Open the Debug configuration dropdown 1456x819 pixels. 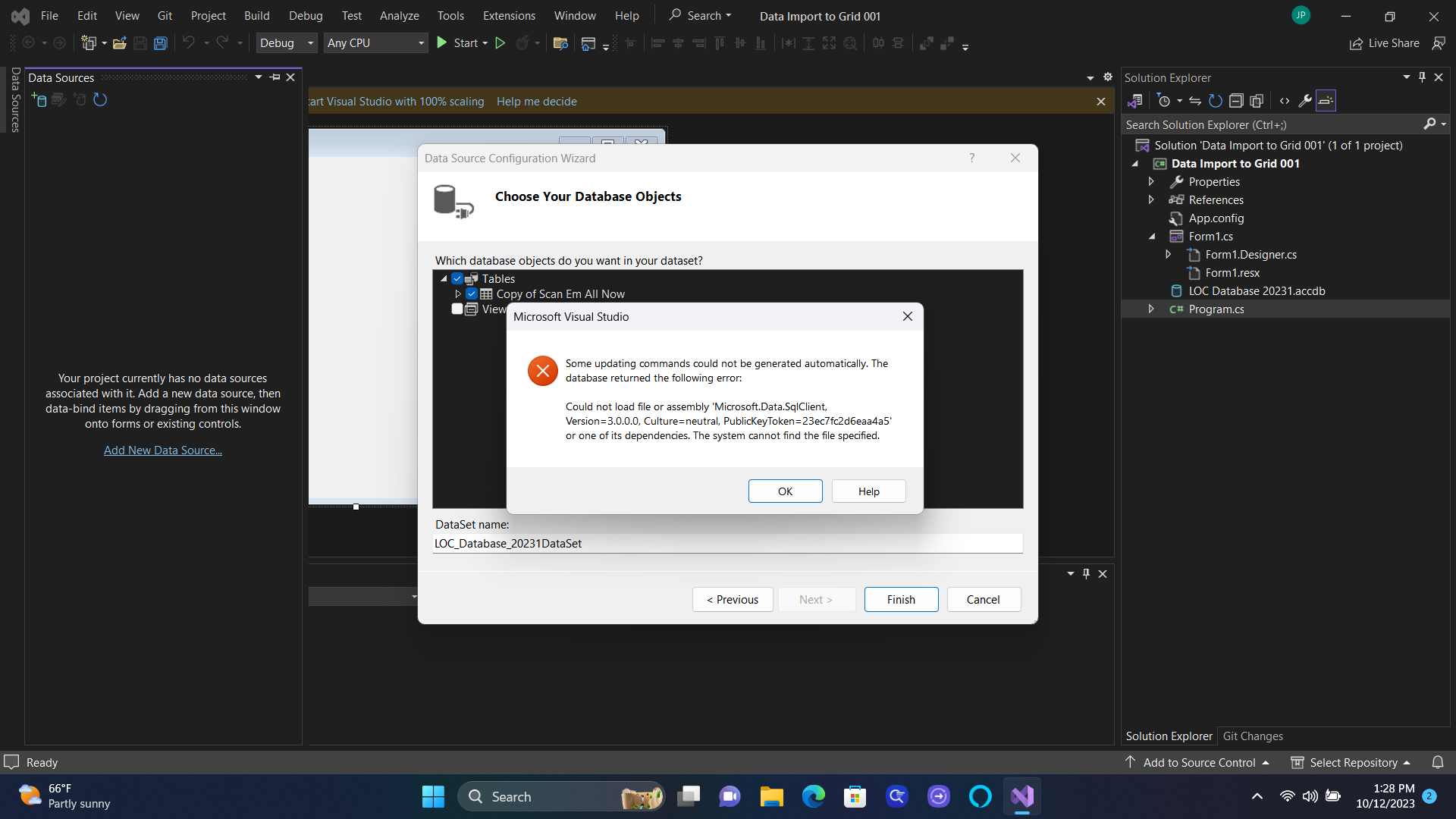click(287, 43)
